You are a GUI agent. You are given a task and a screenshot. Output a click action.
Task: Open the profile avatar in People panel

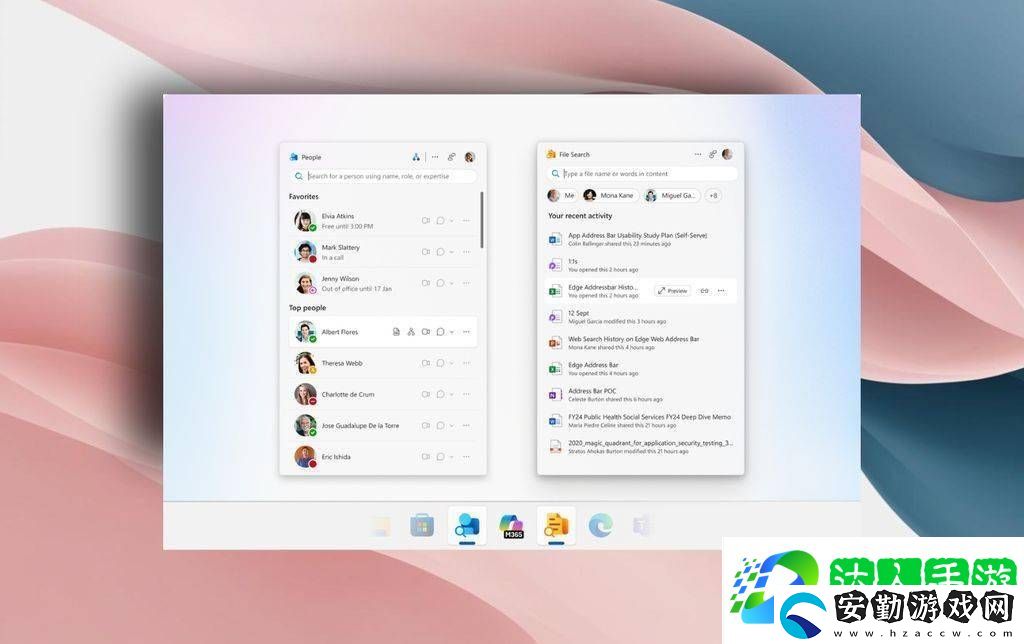[x=470, y=157]
